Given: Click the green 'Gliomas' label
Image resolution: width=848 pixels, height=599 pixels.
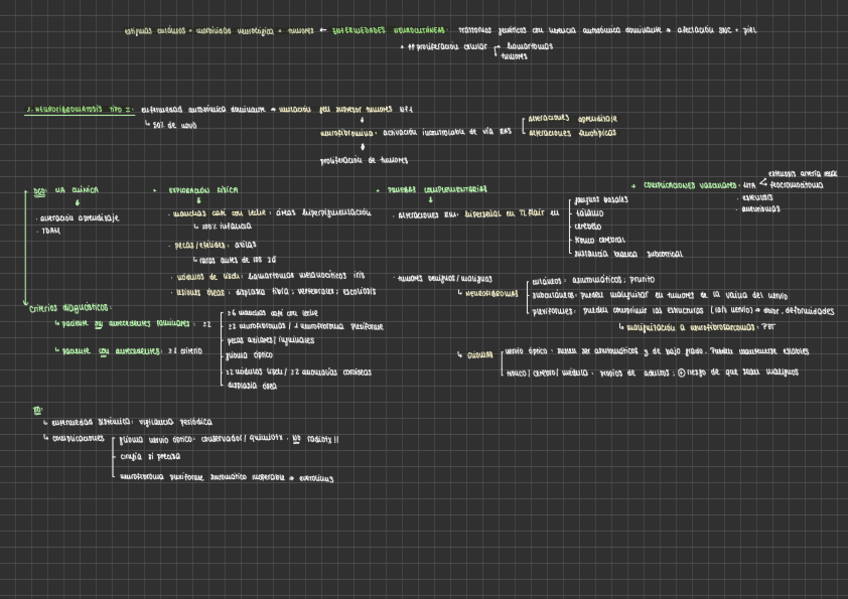Looking at the screenshot, I should point(480,354).
